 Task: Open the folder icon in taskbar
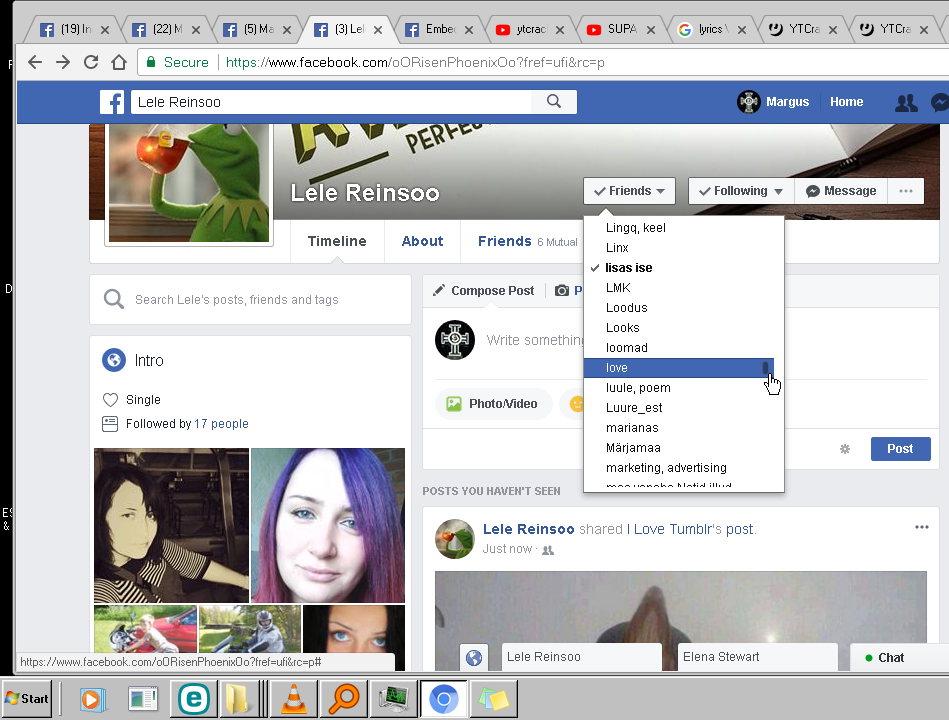237,699
